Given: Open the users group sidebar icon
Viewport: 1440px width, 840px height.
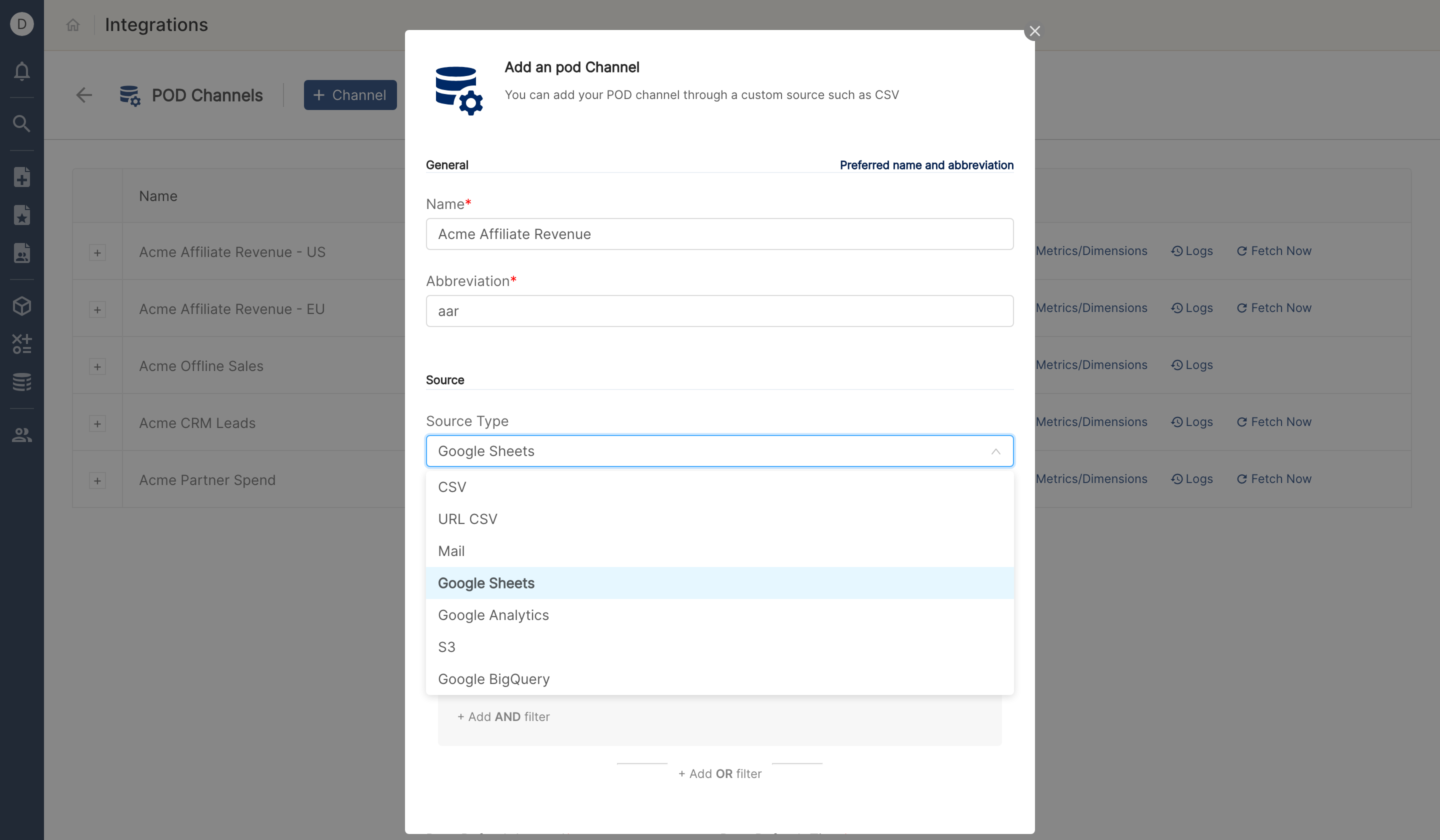Looking at the screenshot, I should tap(21, 435).
